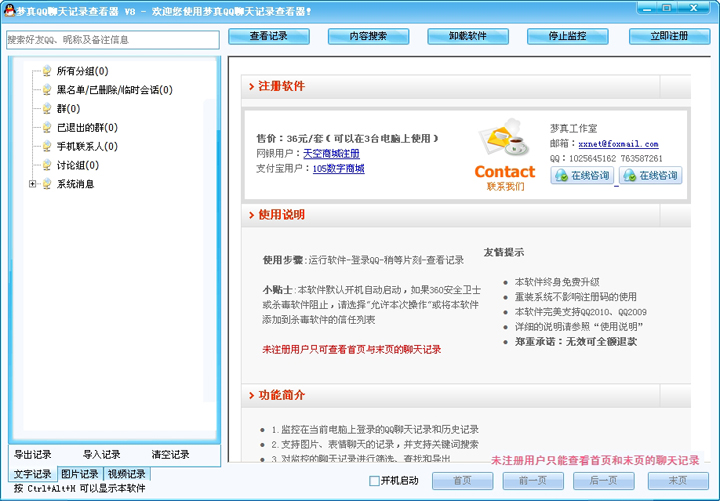Image resolution: width=720 pixels, height=501 pixels.
Task: Click the second 在线咨询 button
Action: [x=651, y=175]
